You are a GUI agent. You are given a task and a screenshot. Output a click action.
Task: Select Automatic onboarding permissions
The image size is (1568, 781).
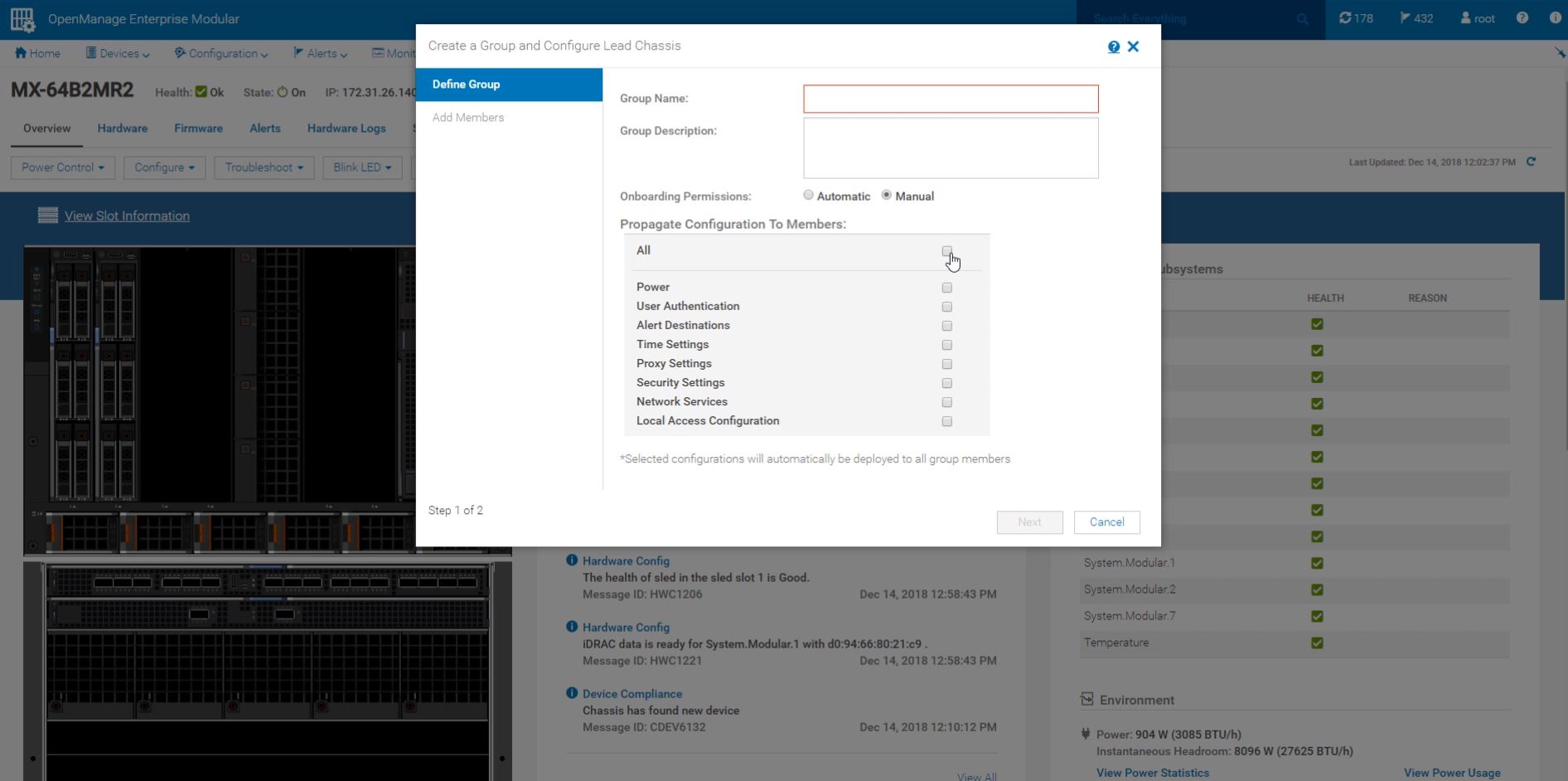point(808,195)
